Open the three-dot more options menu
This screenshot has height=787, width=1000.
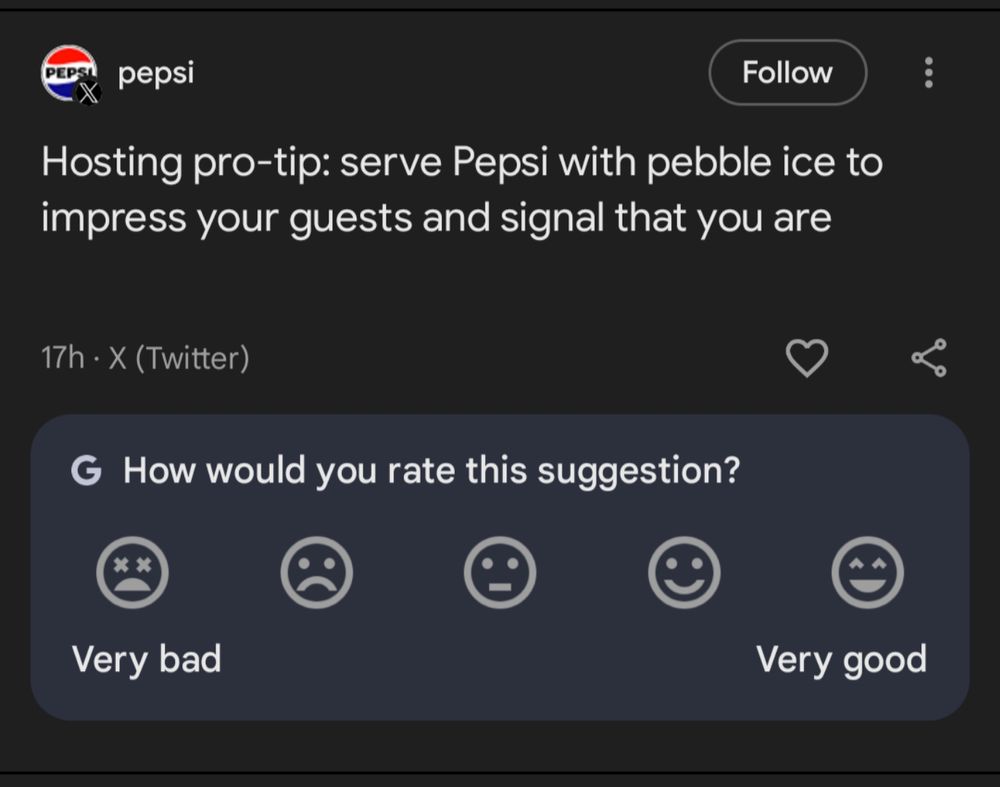[x=929, y=72]
